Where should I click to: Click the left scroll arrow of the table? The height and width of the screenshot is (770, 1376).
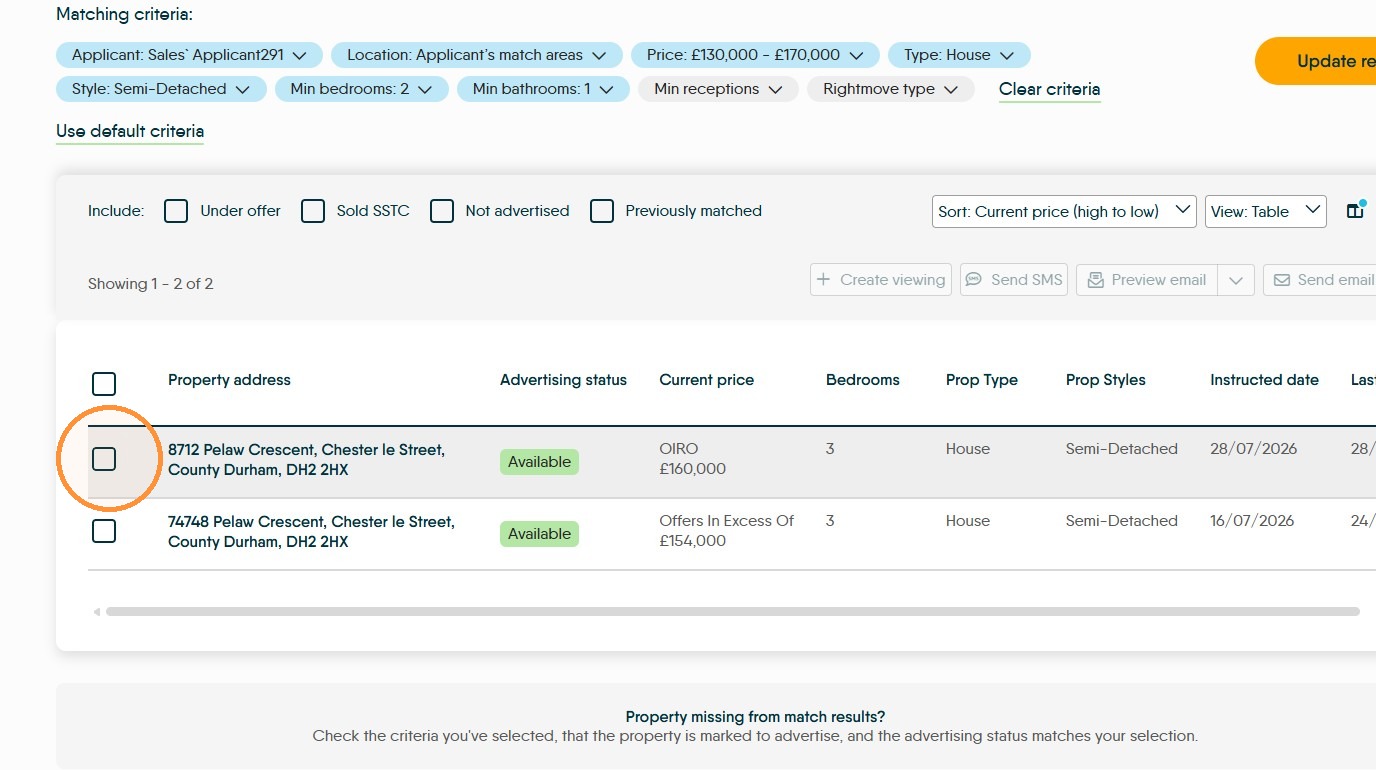[97, 612]
